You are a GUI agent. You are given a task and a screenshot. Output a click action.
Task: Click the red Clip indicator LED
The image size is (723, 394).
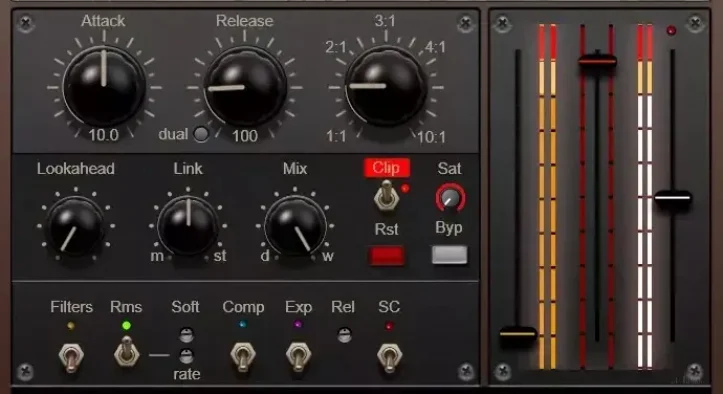point(405,188)
